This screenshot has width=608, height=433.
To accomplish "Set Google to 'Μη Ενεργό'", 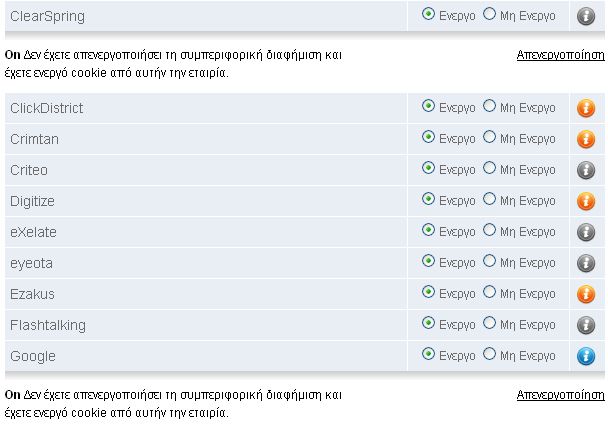I will click(489, 354).
